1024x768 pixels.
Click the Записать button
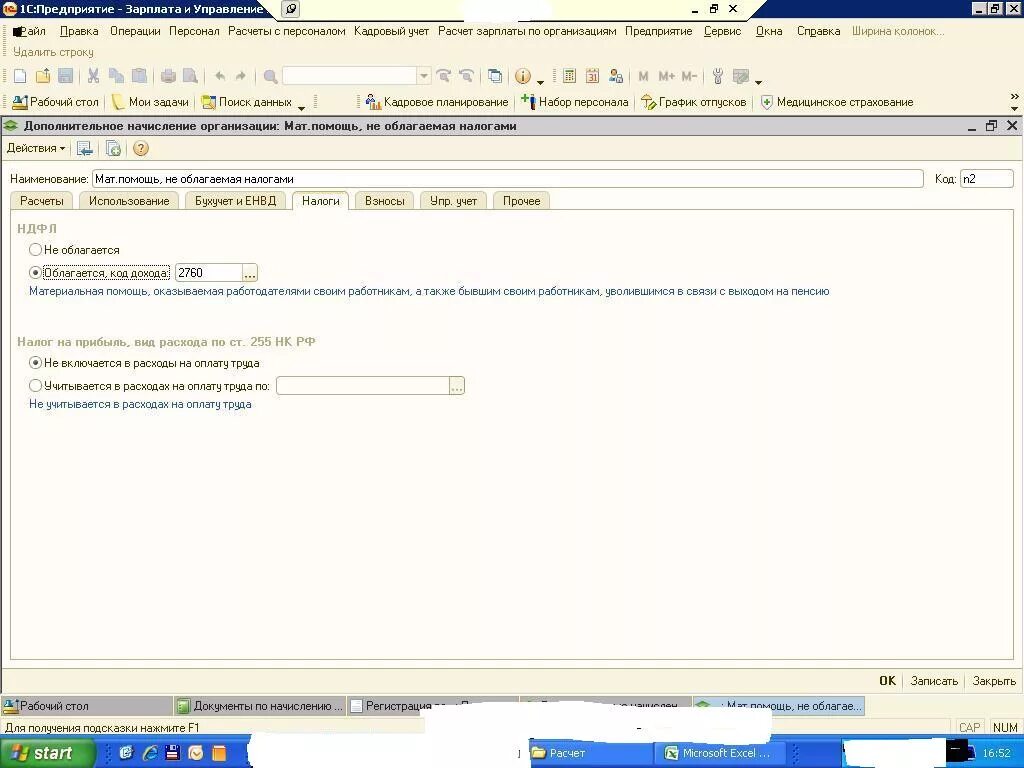(x=934, y=680)
